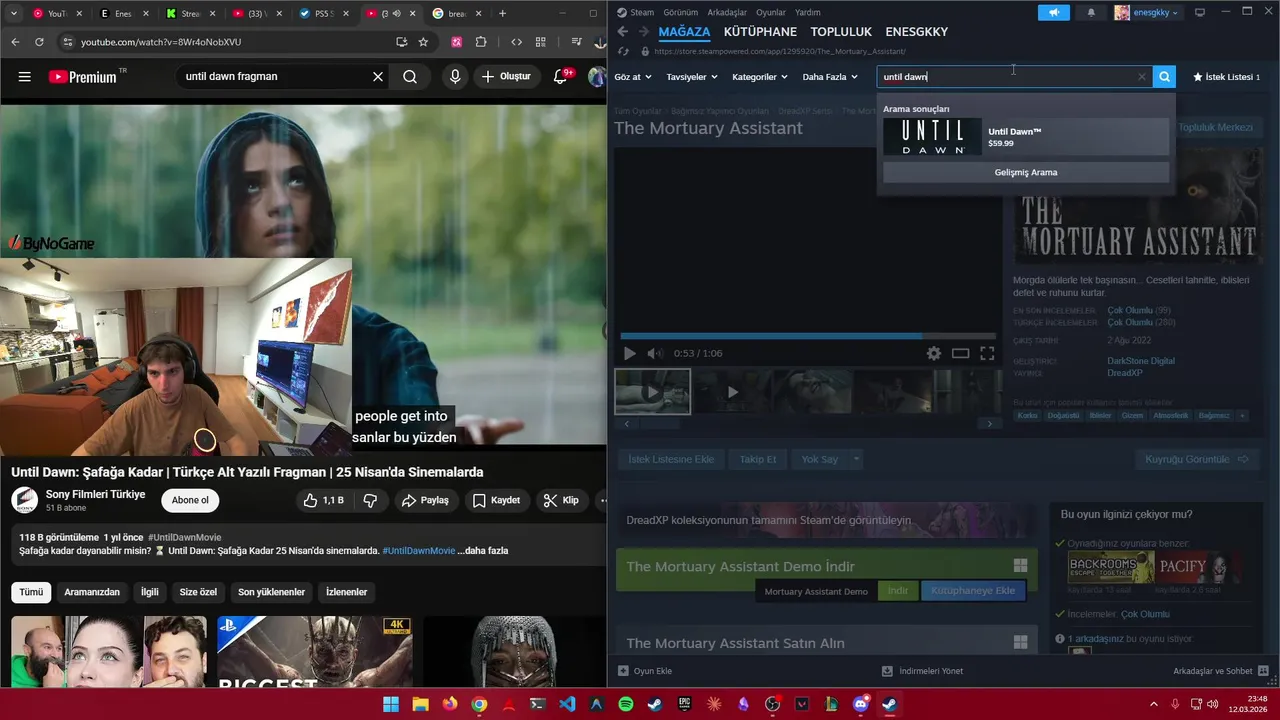
Task: Go back in the Chrome browser
Action: click(x=15, y=42)
